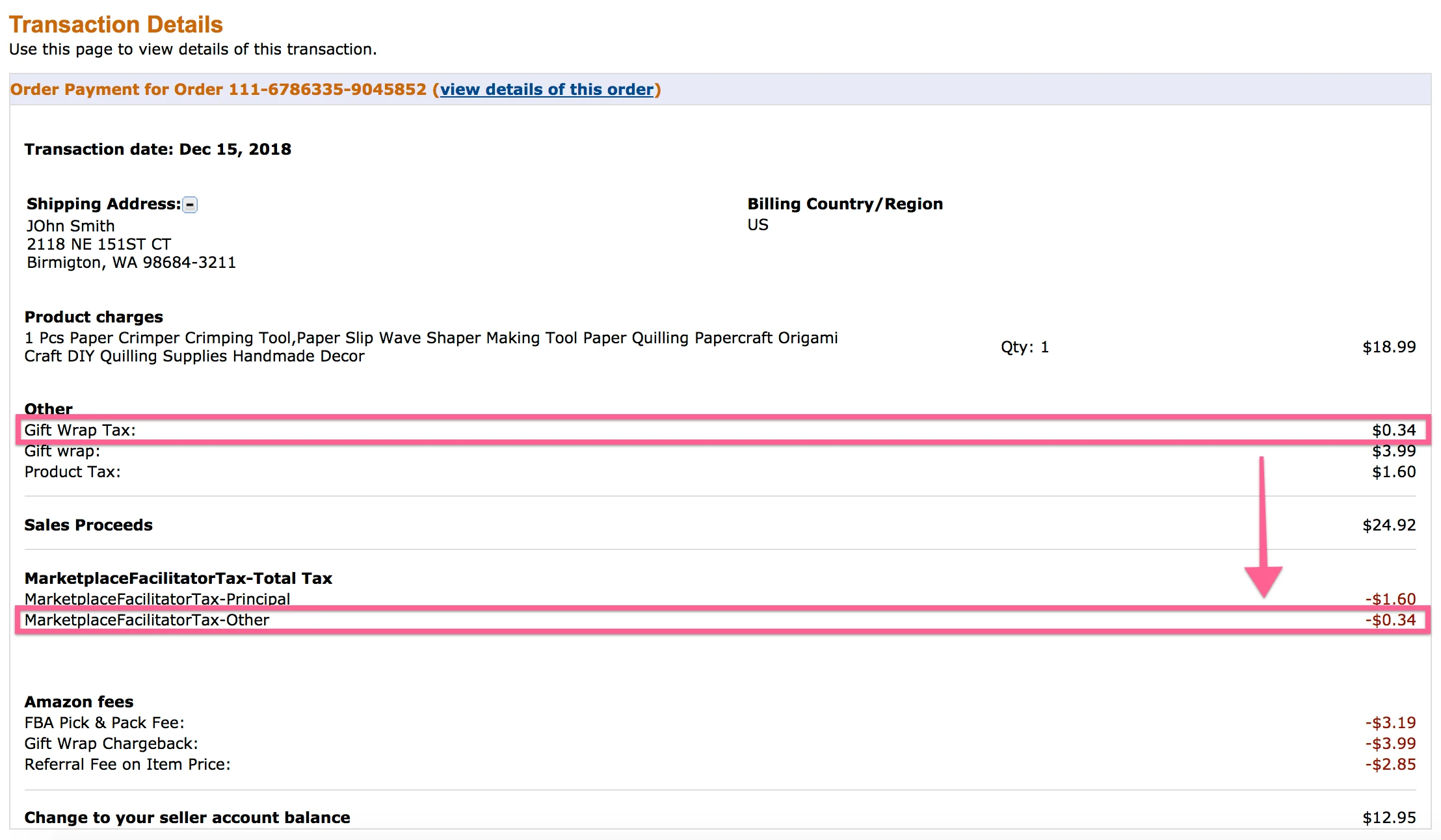Select the Billing Country/Region label
Image resolution: width=1441 pixels, height=840 pixels.
click(x=845, y=204)
